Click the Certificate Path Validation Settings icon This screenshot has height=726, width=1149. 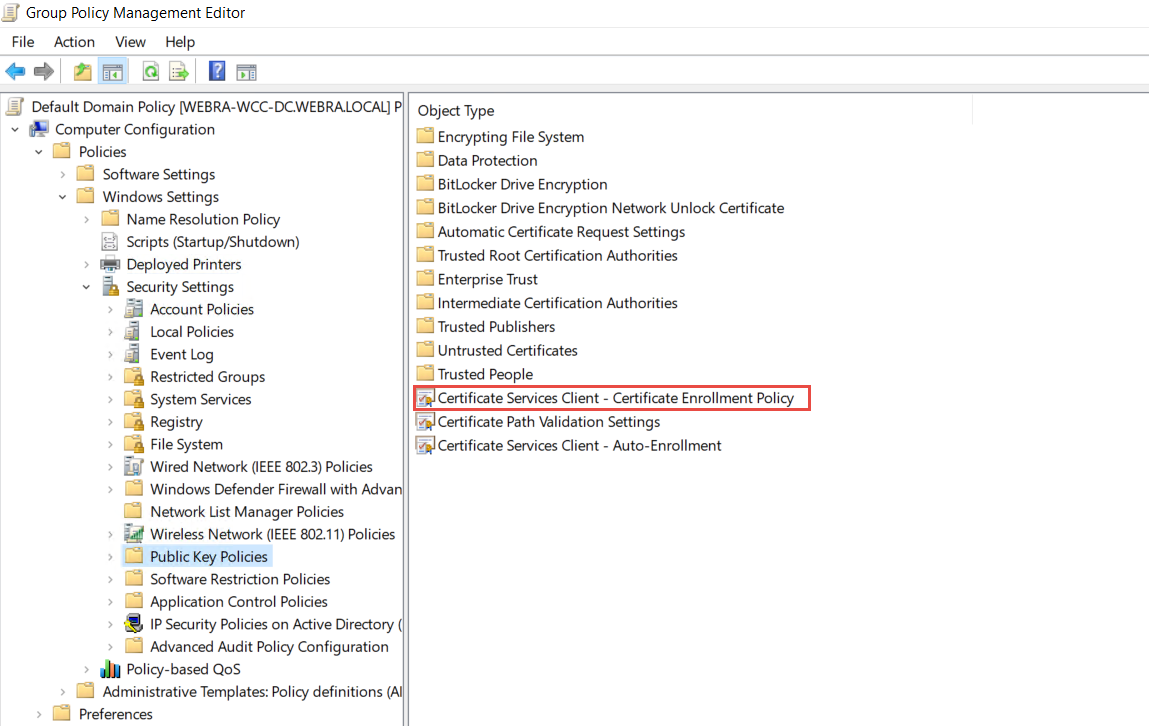(425, 422)
